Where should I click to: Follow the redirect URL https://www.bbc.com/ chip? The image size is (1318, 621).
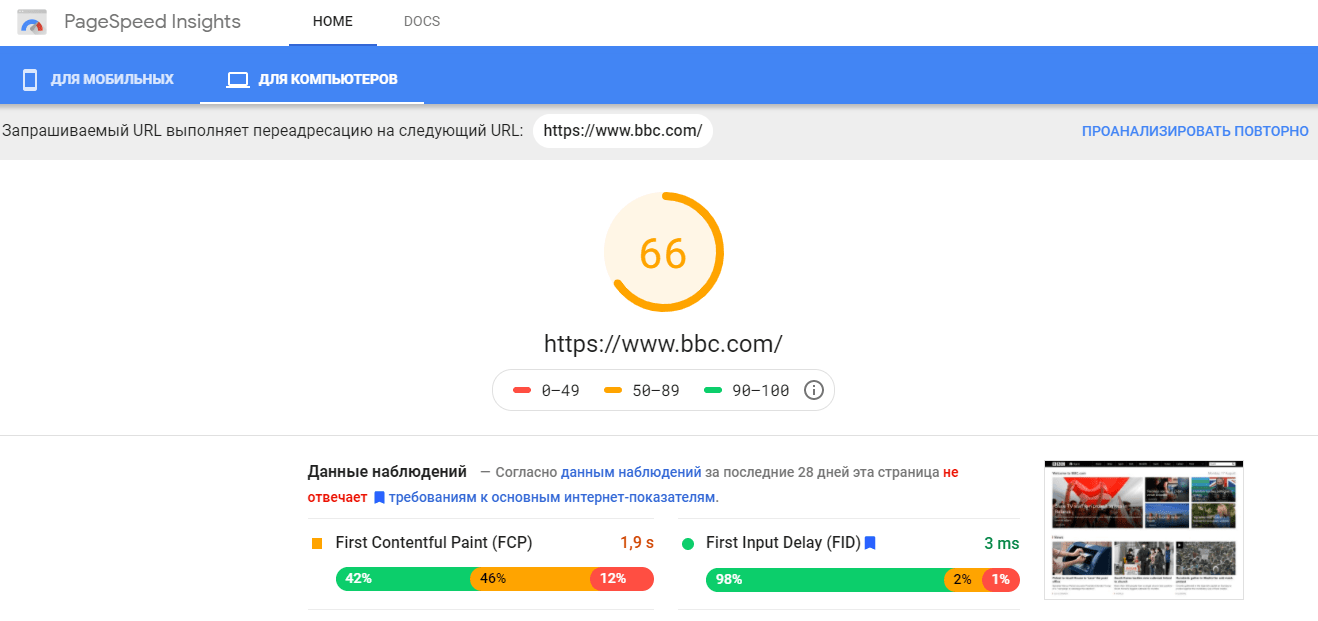point(623,131)
